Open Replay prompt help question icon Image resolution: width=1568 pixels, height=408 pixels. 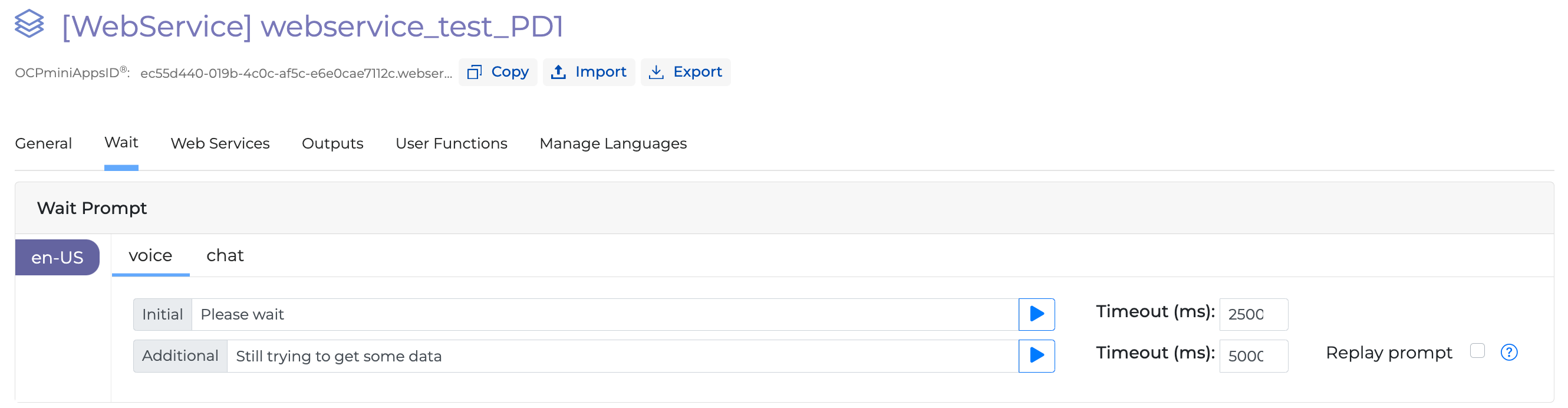pyautogui.click(x=1508, y=353)
